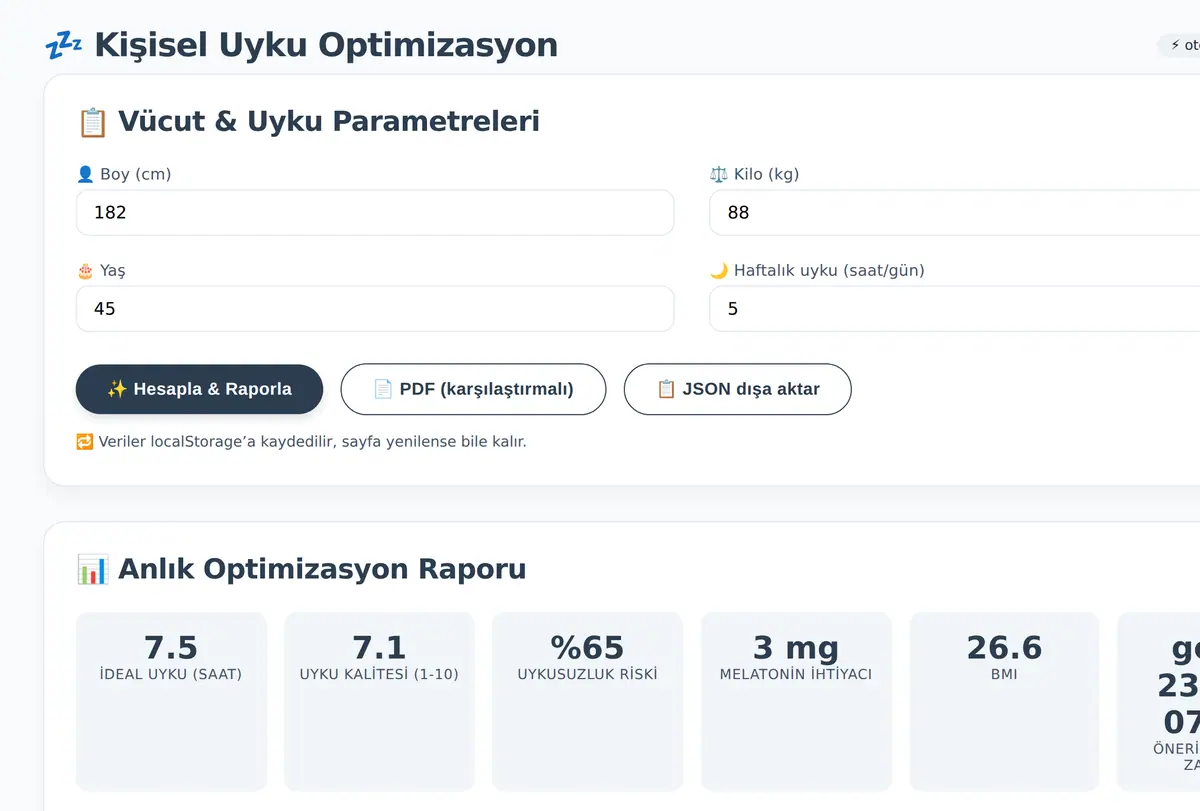Click the moon icon beside Haftalık uyku

click(x=719, y=270)
